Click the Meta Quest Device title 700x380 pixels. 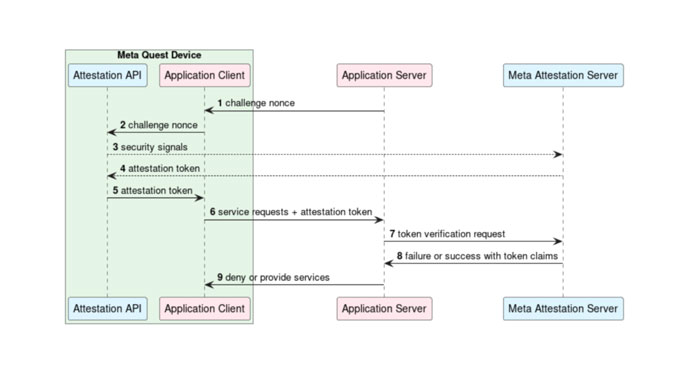tap(159, 55)
